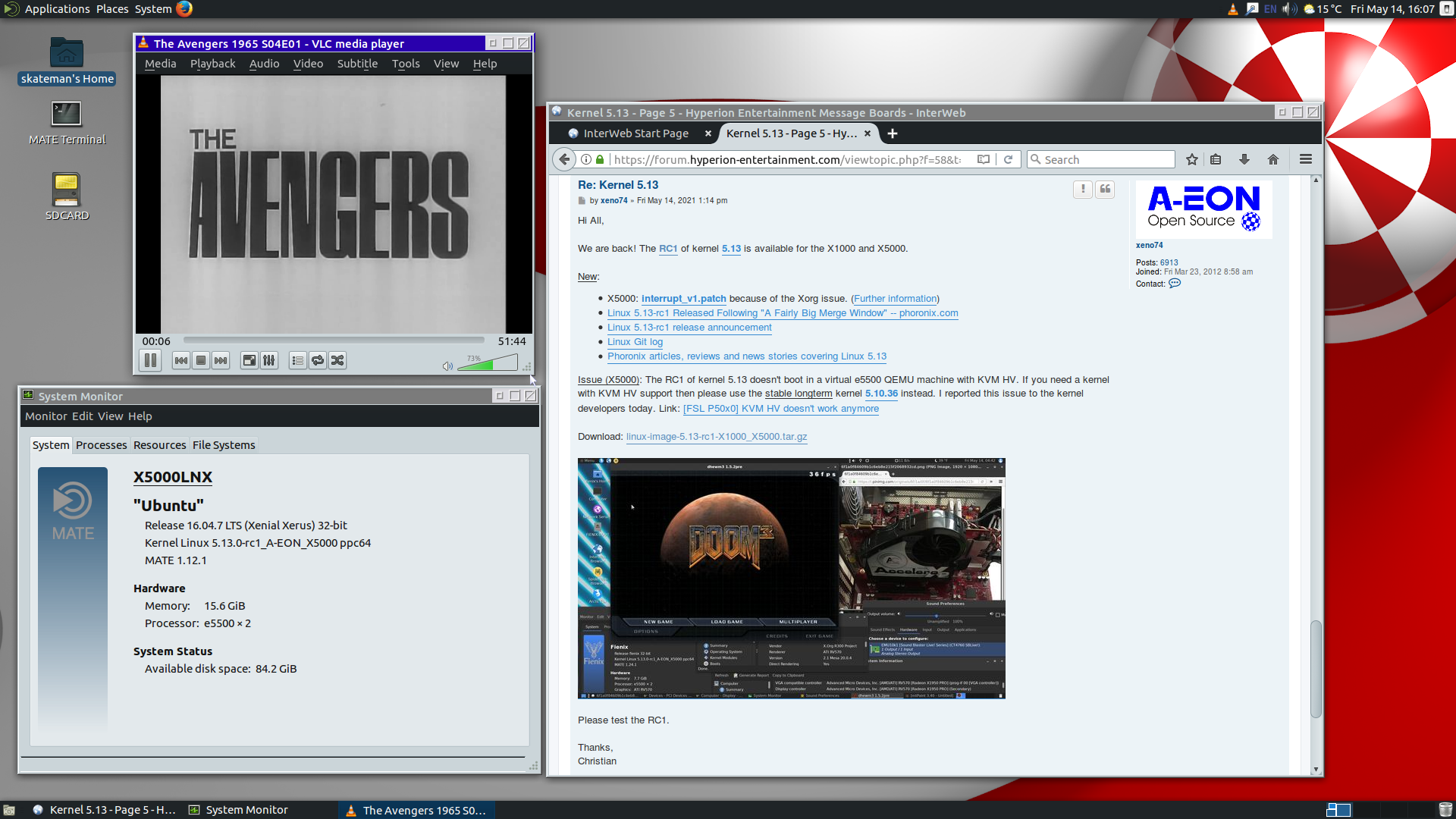The height and width of the screenshot is (819, 1456).
Task: Open VLC Playback menu
Action: [x=212, y=64]
